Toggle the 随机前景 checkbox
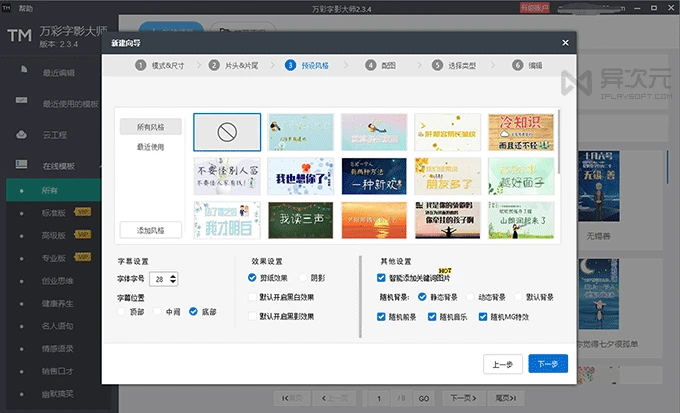 pyautogui.click(x=381, y=317)
